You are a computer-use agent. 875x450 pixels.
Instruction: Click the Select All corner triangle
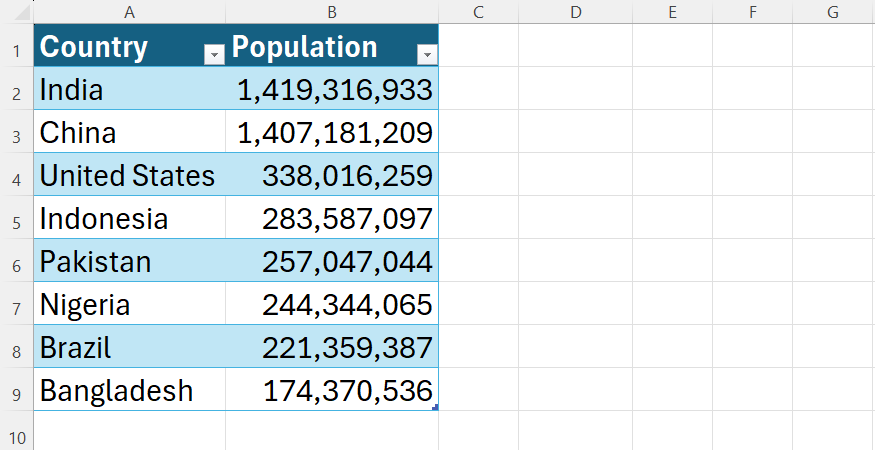22,13
